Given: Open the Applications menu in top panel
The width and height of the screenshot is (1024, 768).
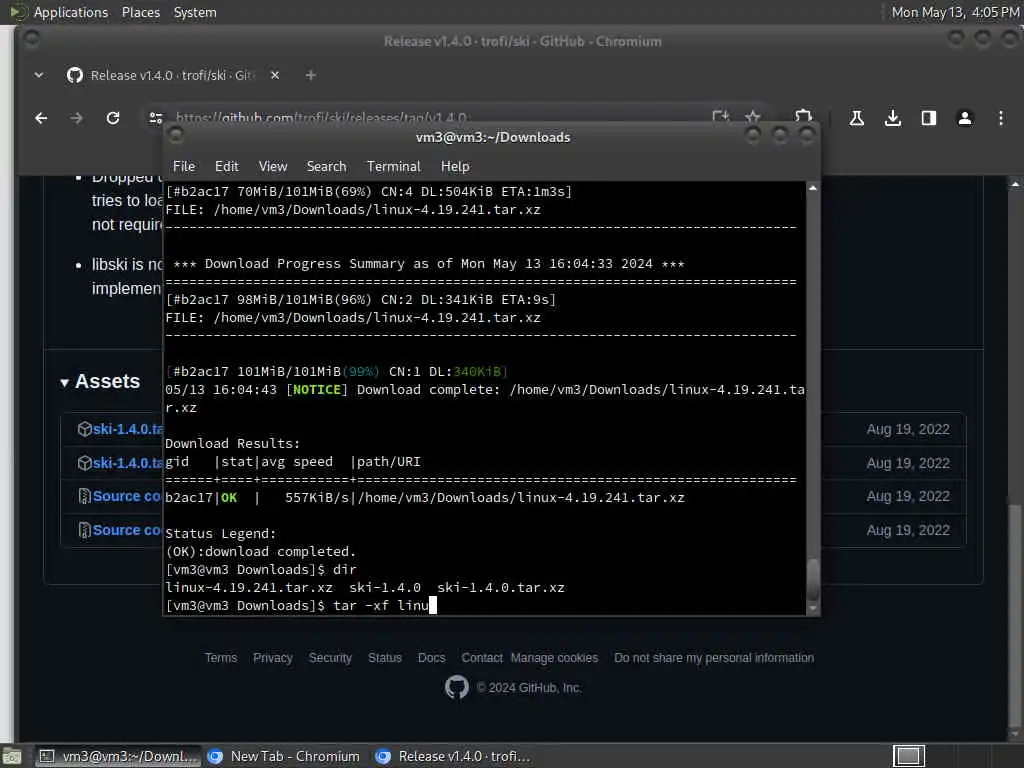Looking at the screenshot, I should pos(71,12).
